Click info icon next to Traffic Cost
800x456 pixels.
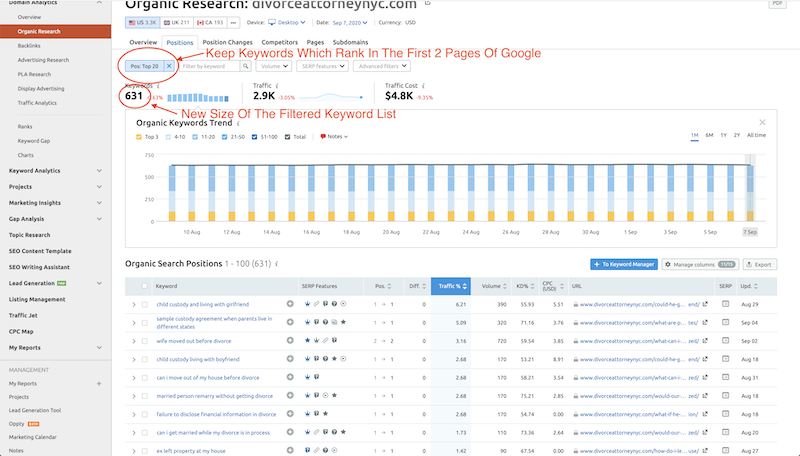[423, 86]
